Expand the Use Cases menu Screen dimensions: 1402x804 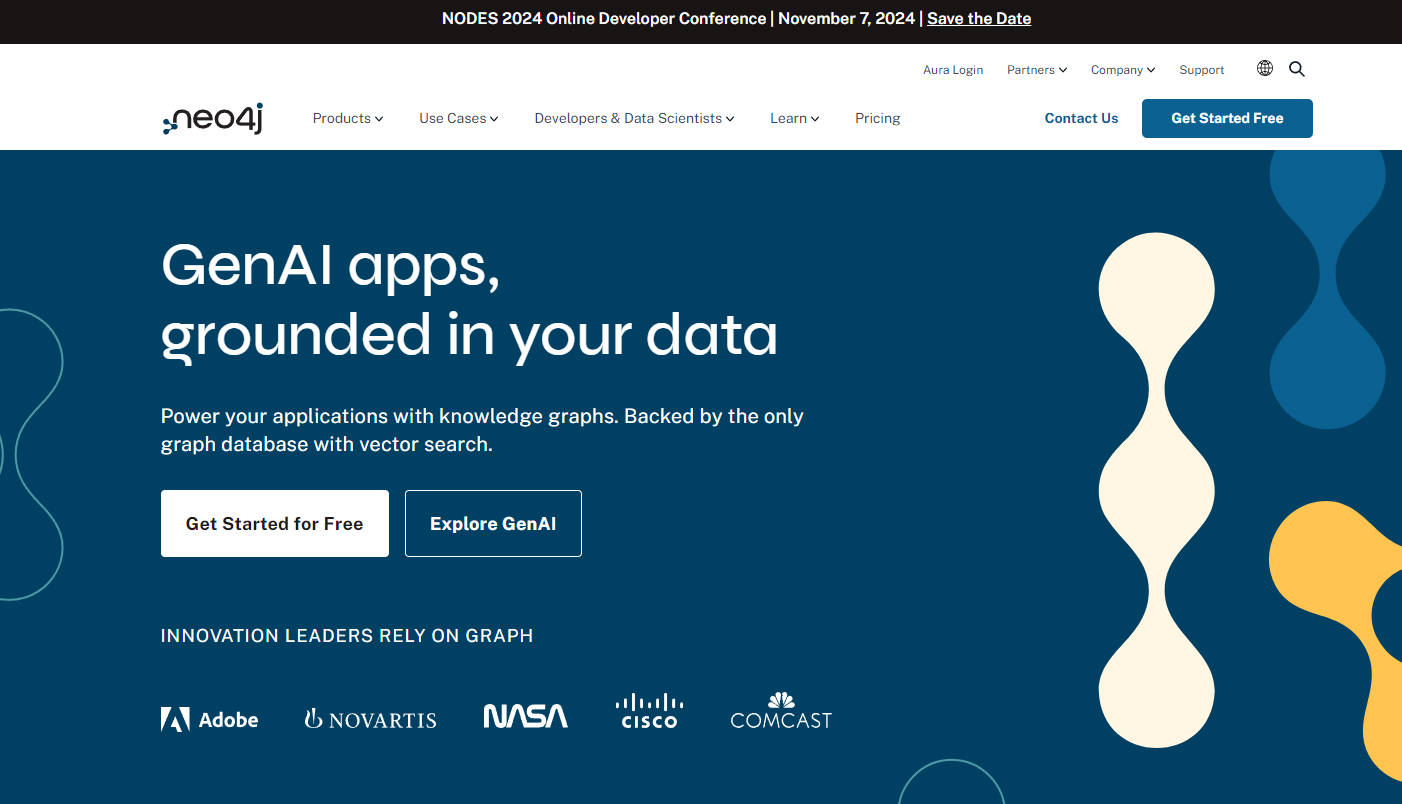(x=459, y=118)
